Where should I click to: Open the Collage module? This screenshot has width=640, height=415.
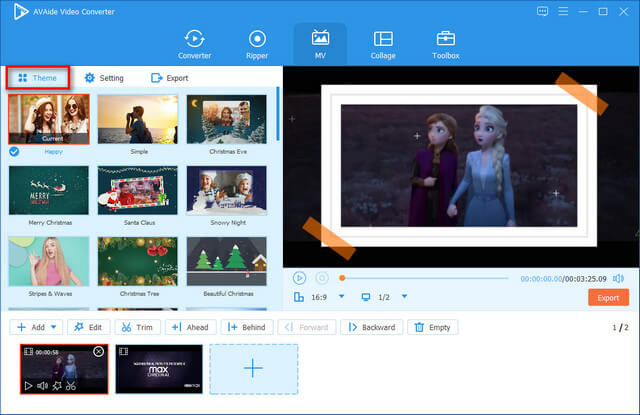(383, 44)
